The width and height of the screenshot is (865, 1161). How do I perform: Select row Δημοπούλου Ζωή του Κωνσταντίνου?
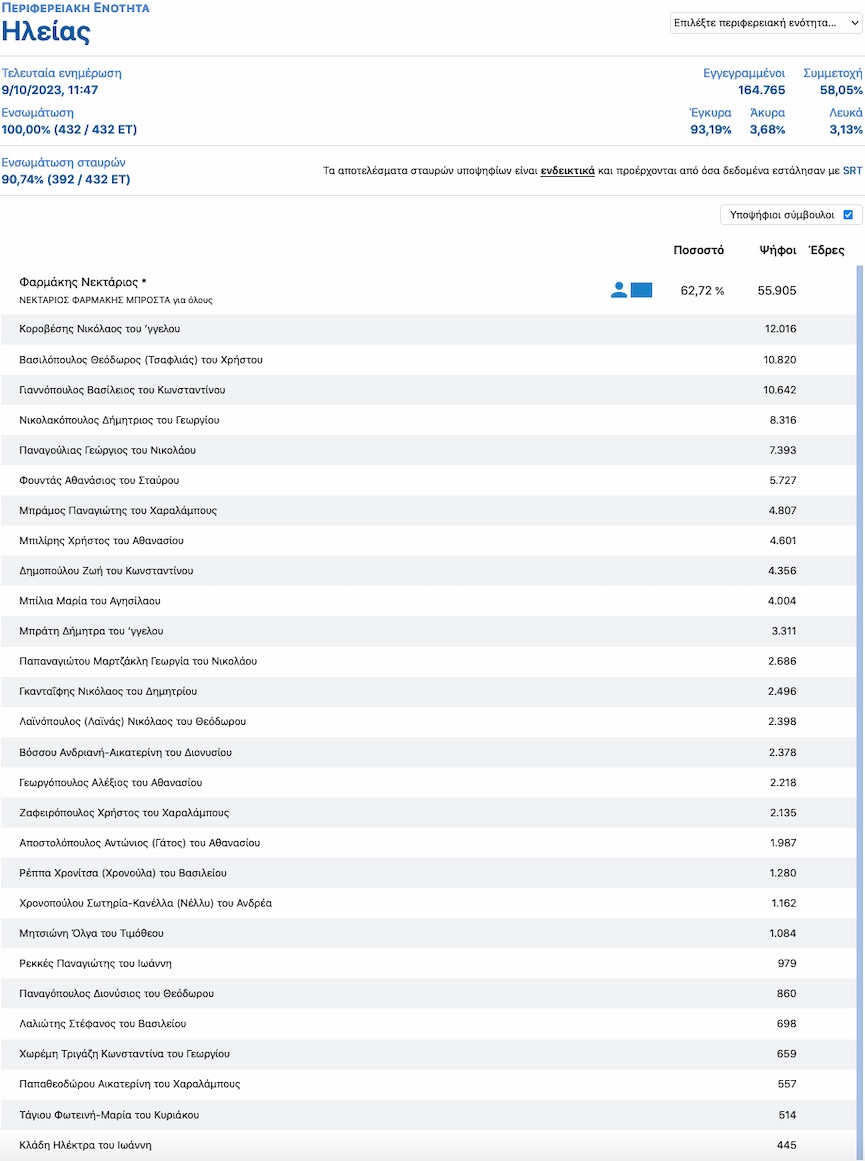[x=428, y=571]
